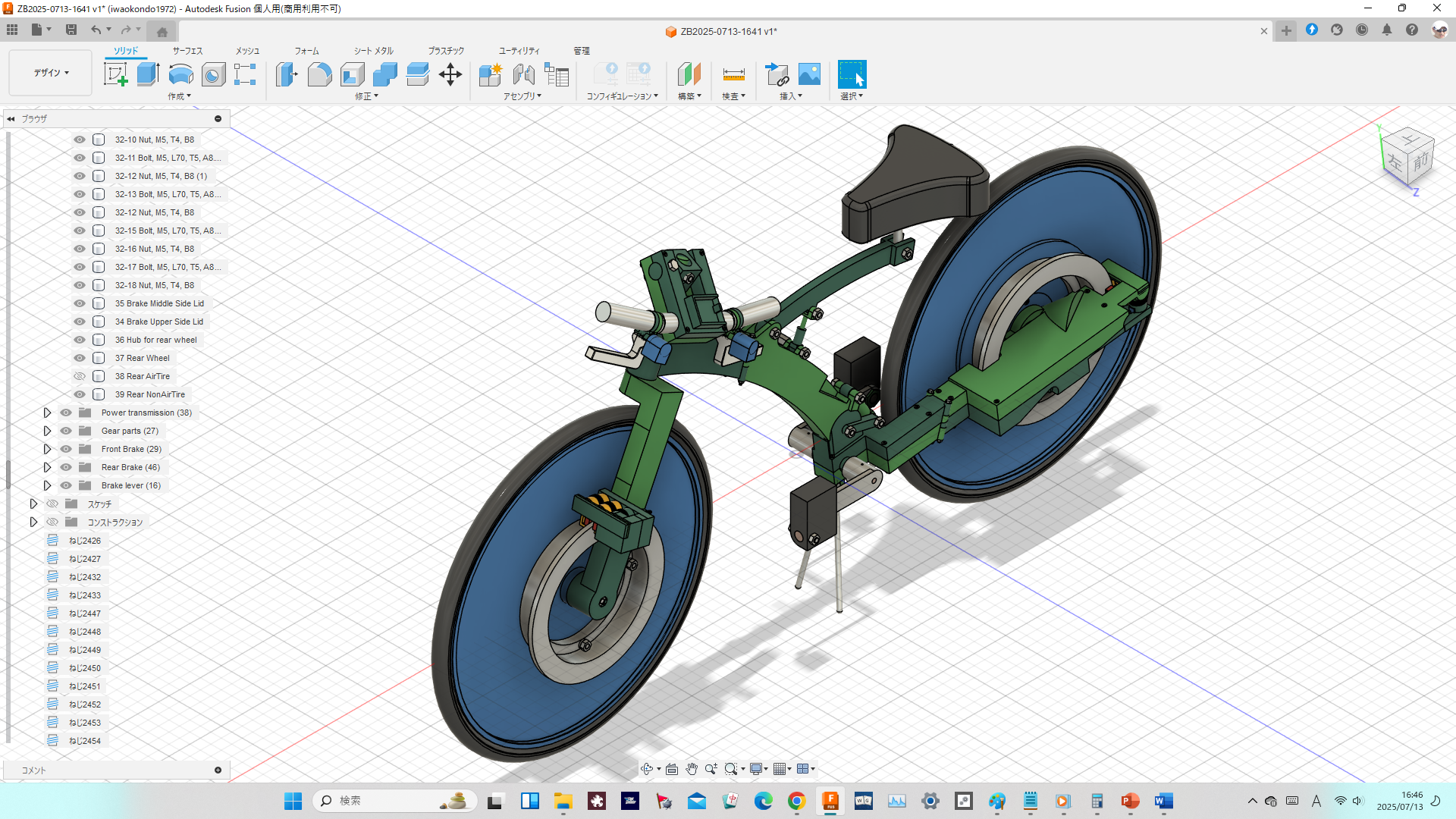
Task: Expand the Front Brake (29) folder
Action: point(47,449)
